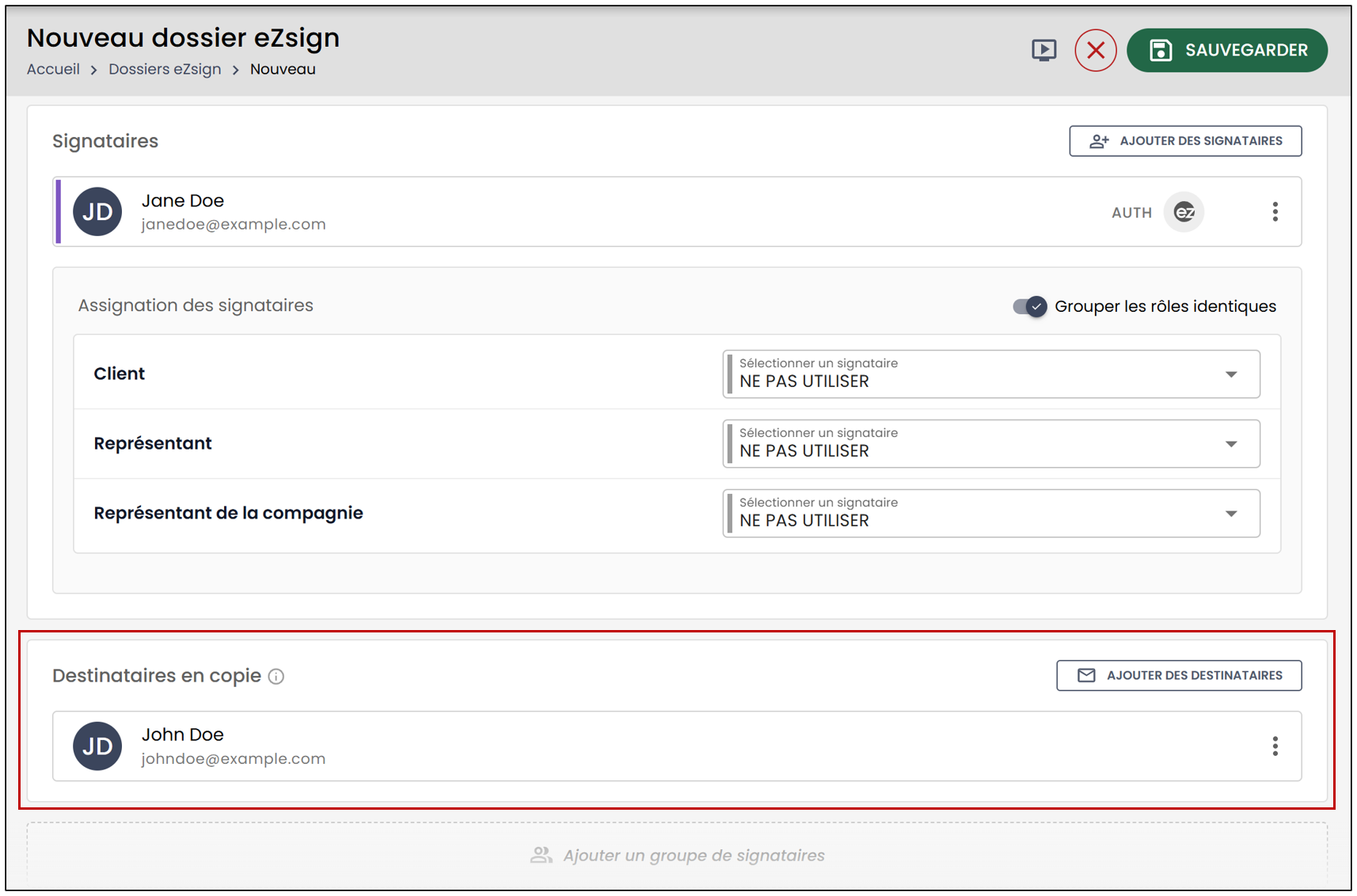The height and width of the screenshot is (896, 1357).
Task: Click John Doe's JD avatar
Action: (x=97, y=746)
